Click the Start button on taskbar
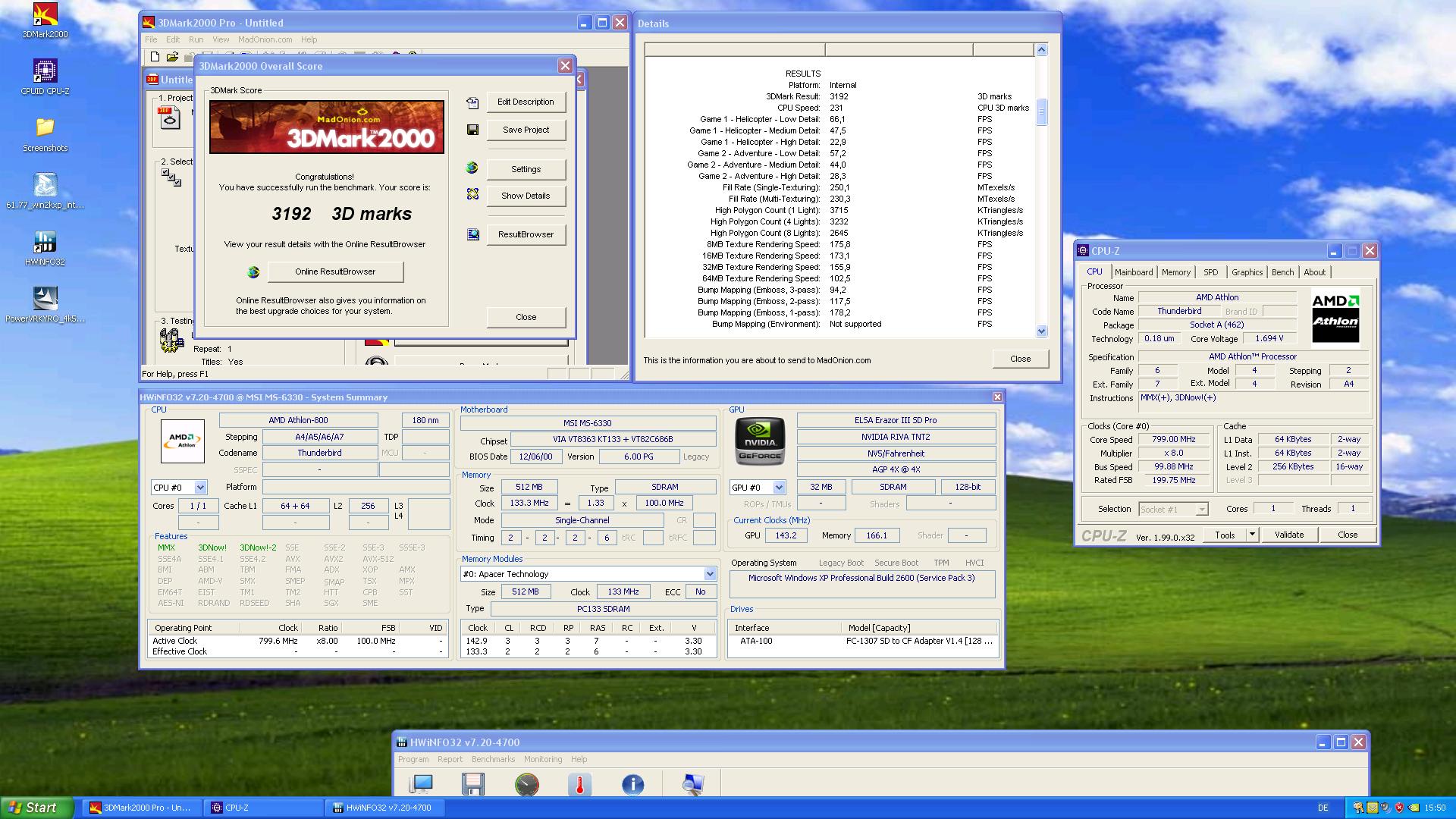This screenshot has height=819, width=1456. (37, 808)
